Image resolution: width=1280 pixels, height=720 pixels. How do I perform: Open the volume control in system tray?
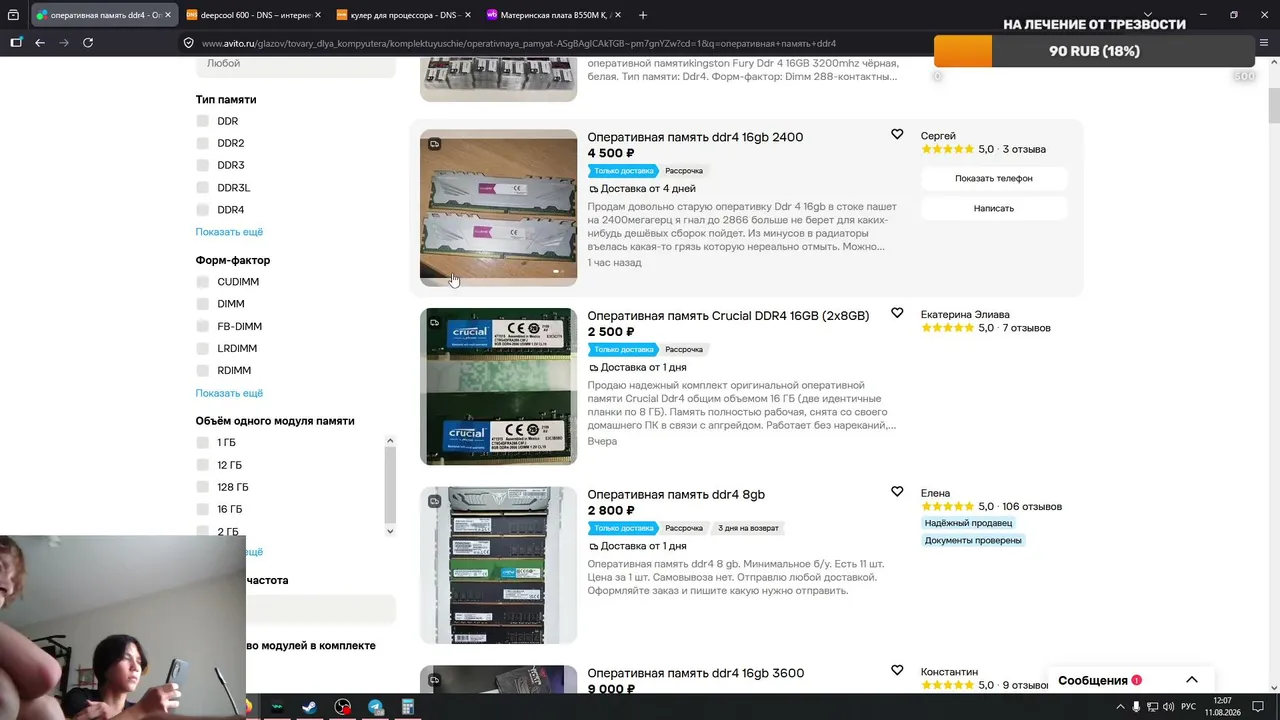point(1169,707)
